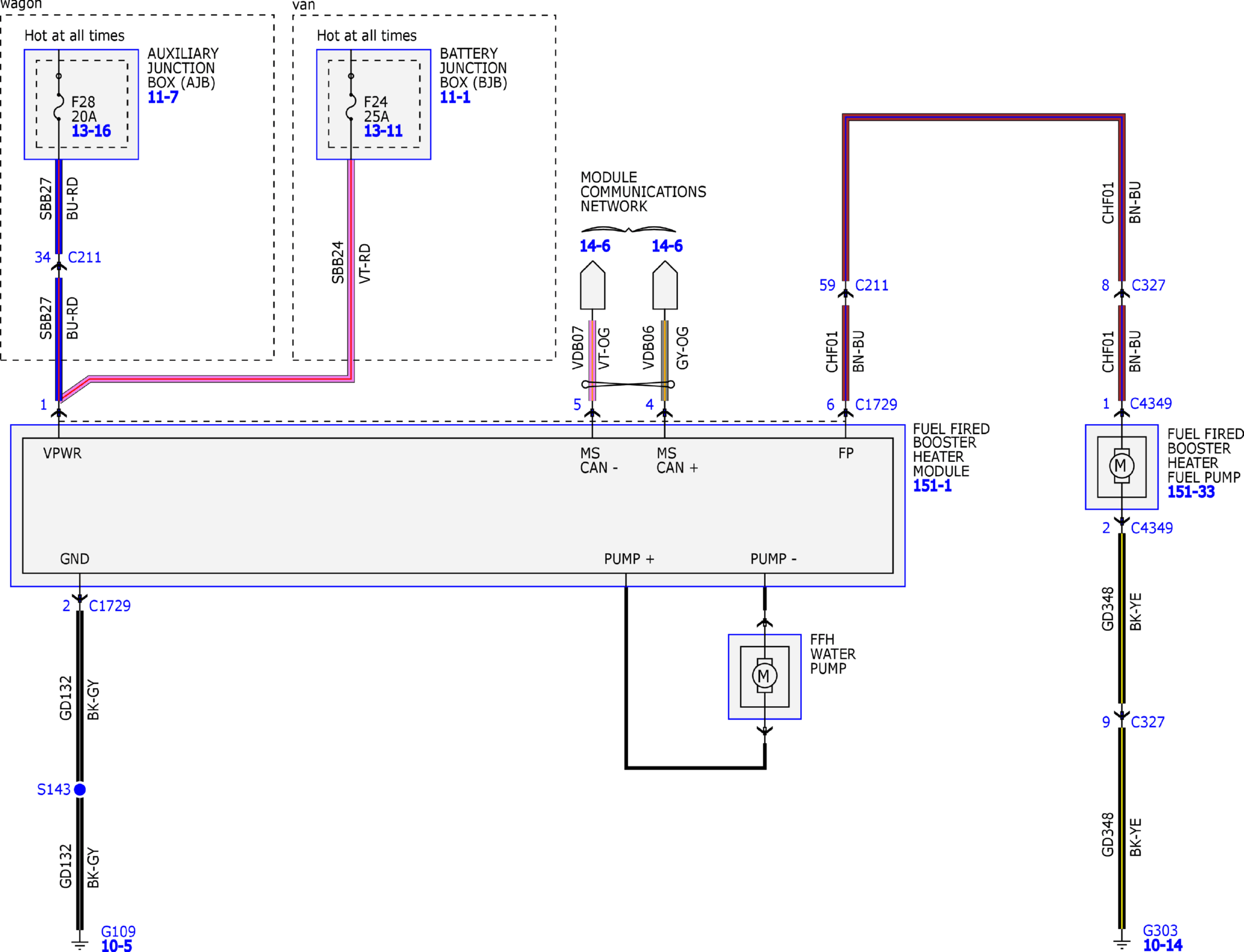Open cross-reference link 11-1 for Battery Junction Box
The width and height of the screenshot is (1244, 952).
pyautogui.click(x=454, y=98)
